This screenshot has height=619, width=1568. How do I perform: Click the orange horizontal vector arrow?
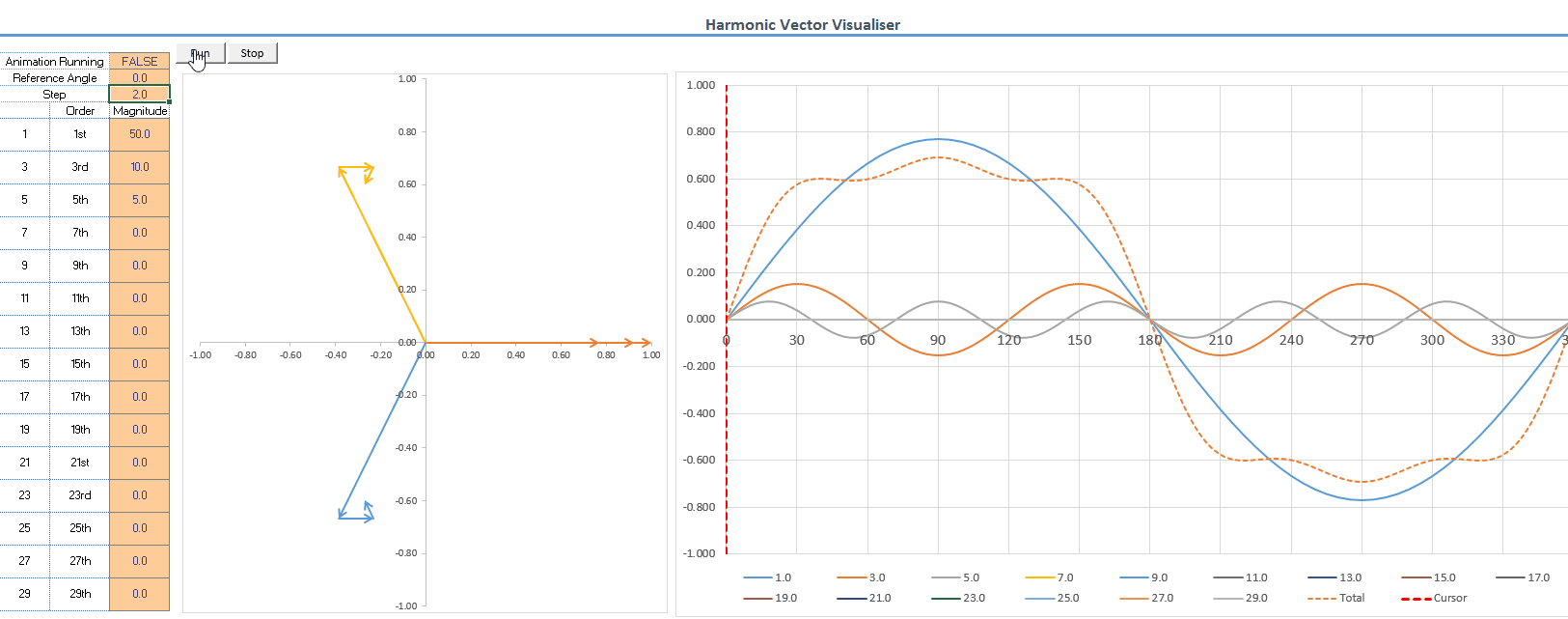coord(511,343)
